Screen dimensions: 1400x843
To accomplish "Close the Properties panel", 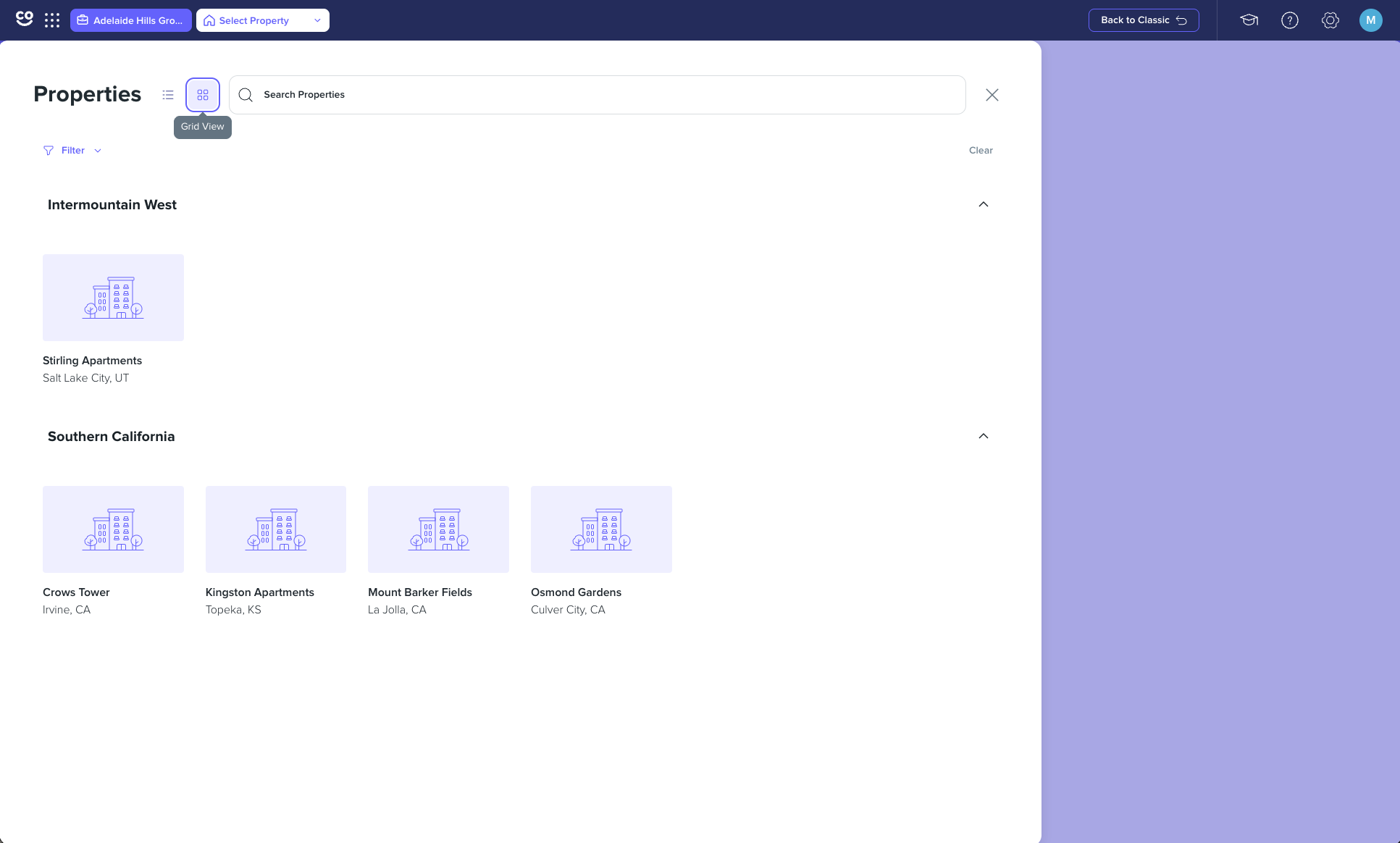I will [x=992, y=95].
